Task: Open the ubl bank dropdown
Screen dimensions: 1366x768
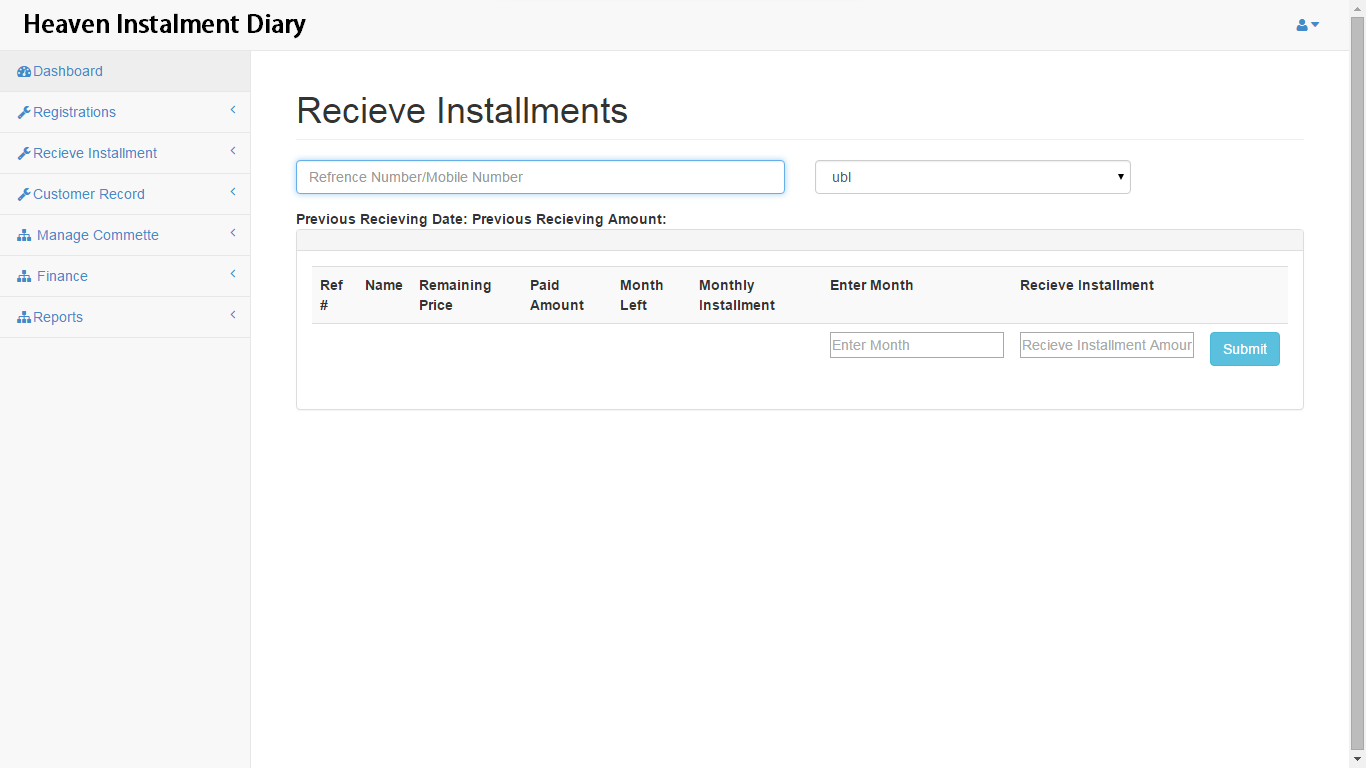Action: coord(972,177)
